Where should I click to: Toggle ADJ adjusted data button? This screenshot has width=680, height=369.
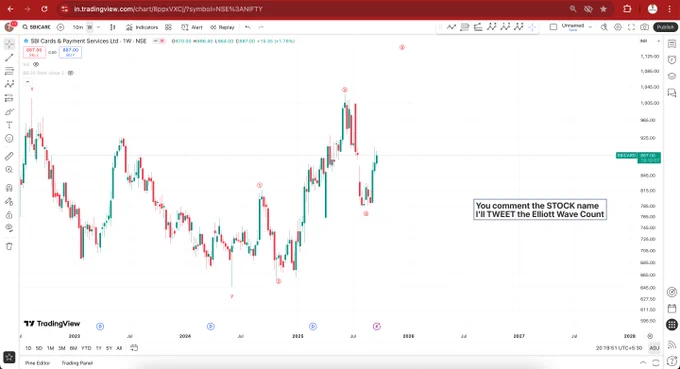click(x=654, y=348)
